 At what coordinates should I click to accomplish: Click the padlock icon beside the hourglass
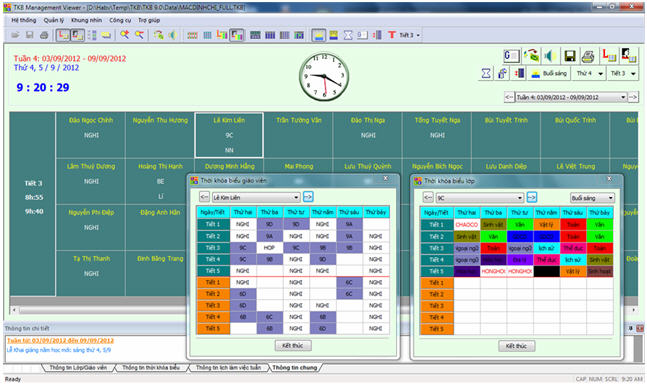(502, 73)
